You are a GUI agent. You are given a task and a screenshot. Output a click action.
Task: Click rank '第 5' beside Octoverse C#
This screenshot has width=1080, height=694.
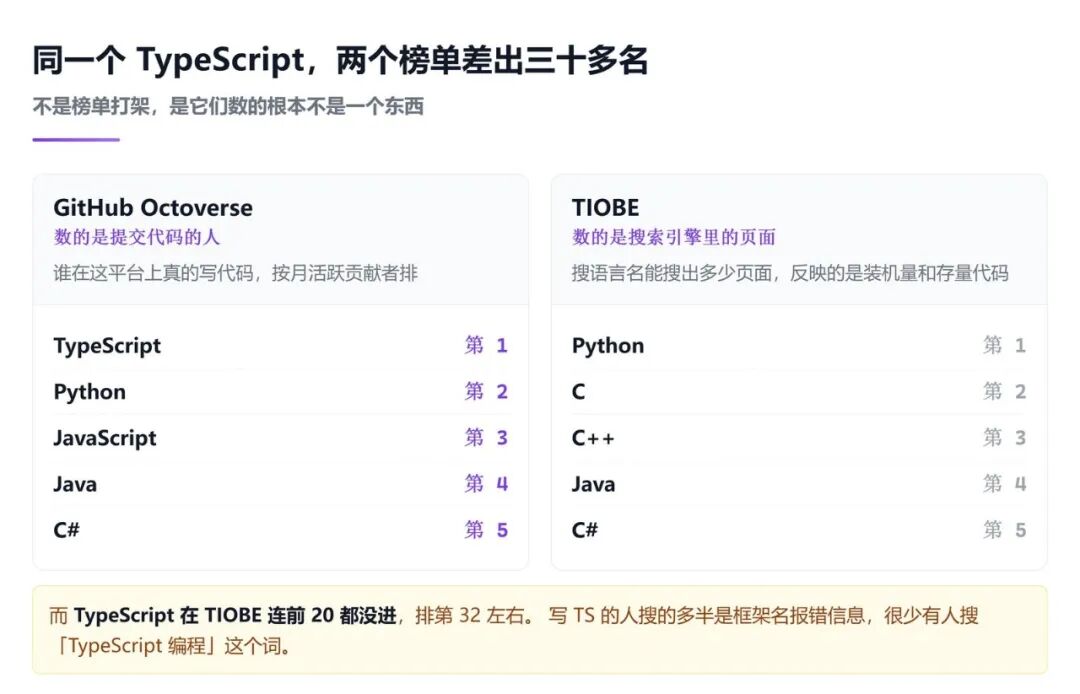(x=486, y=529)
